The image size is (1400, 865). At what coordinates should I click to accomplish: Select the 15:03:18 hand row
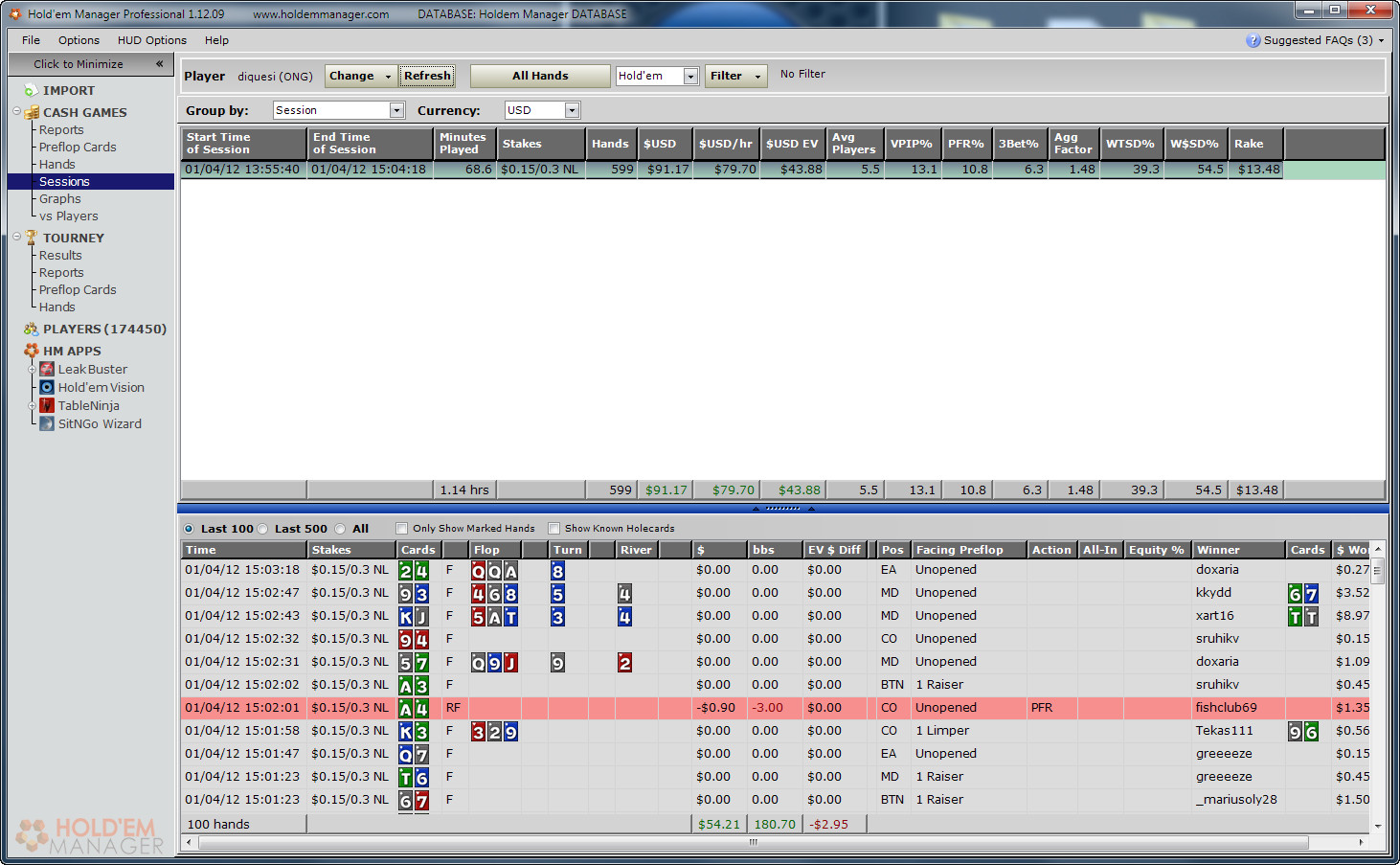click(778, 570)
